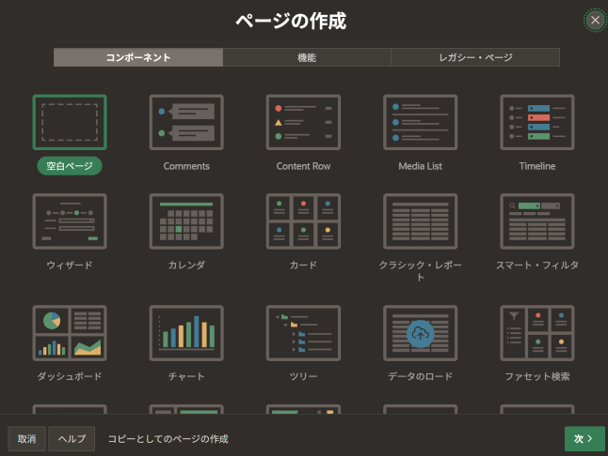Screen dimensions: 608x456
Task: Pick the Content Row page icon
Action: [x=303, y=122]
